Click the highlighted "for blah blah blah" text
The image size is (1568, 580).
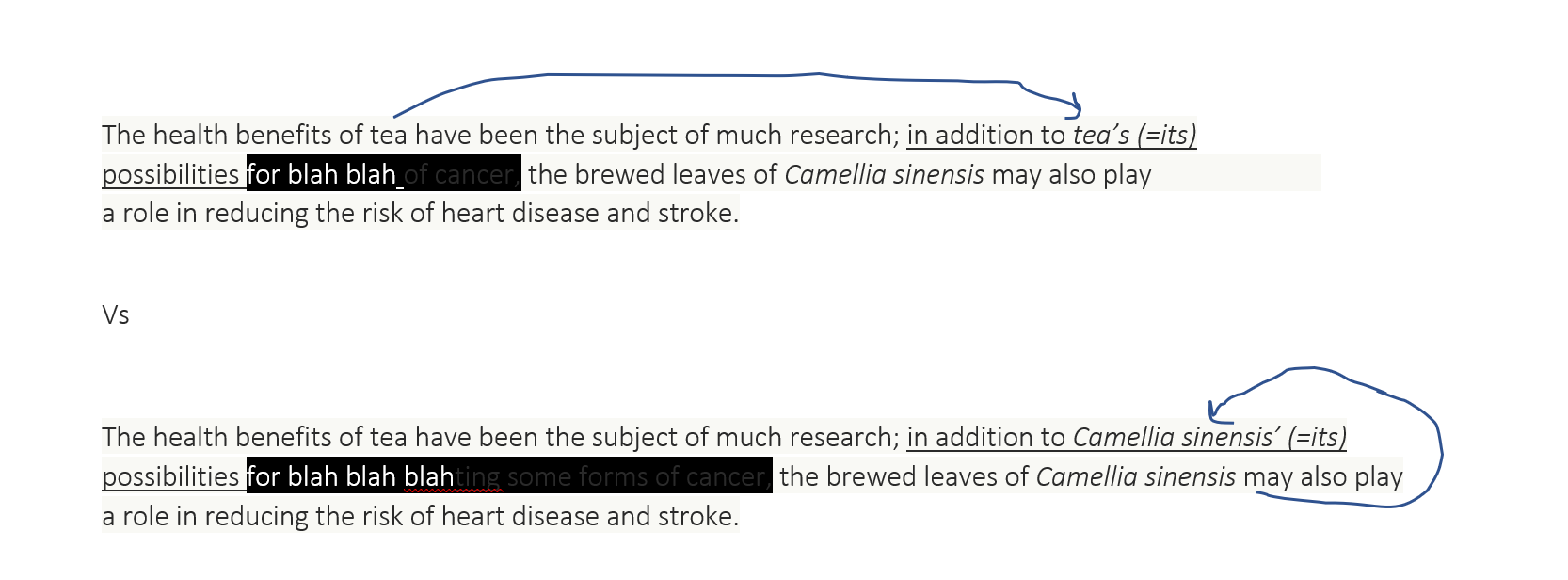(350, 477)
